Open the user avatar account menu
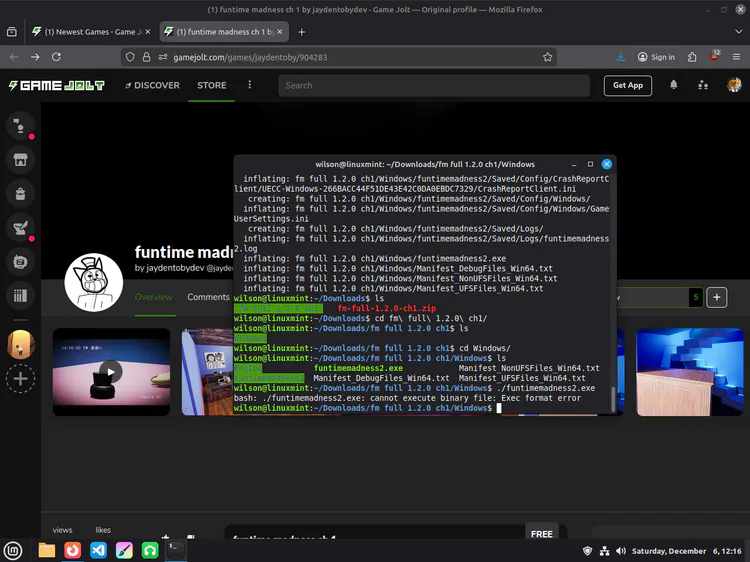This screenshot has height=562, width=750. pos(734,85)
